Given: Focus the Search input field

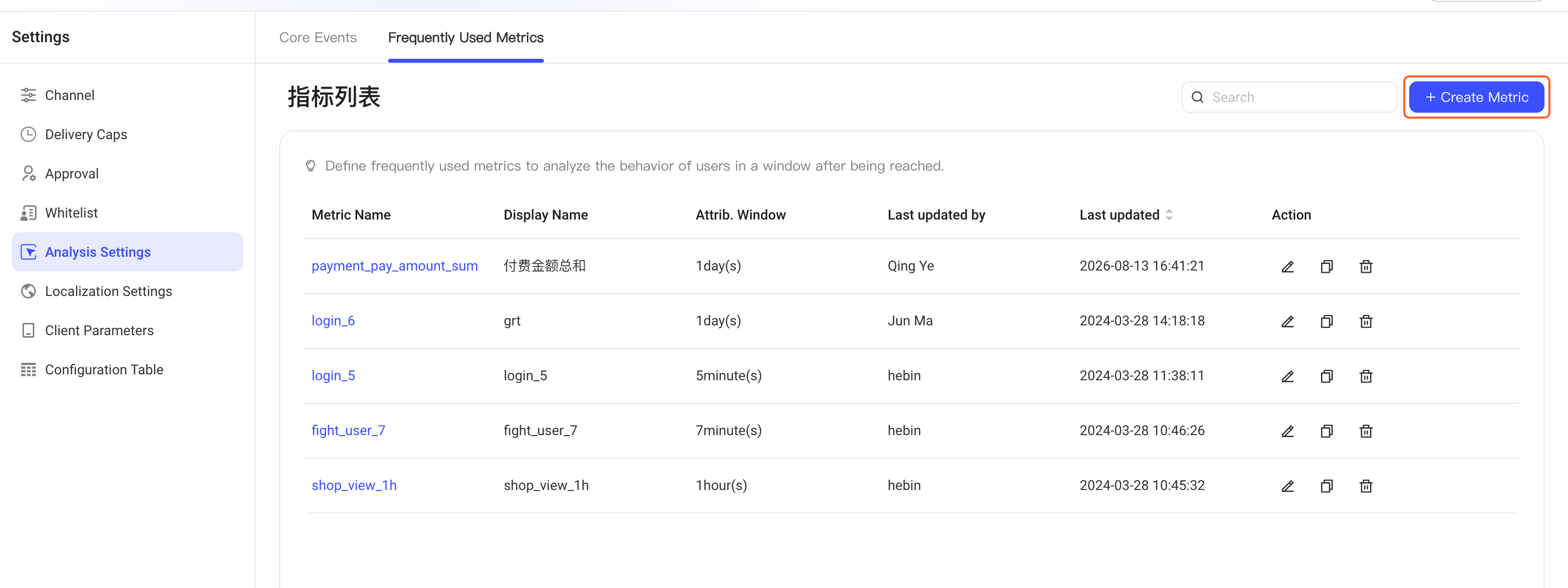Looking at the screenshot, I should (1289, 98).
